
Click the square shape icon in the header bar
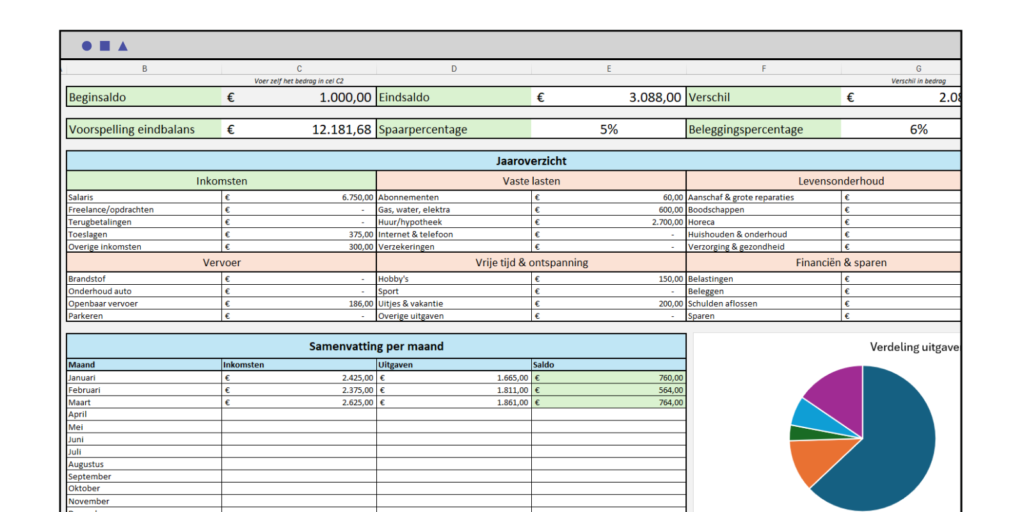pos(104,46)
